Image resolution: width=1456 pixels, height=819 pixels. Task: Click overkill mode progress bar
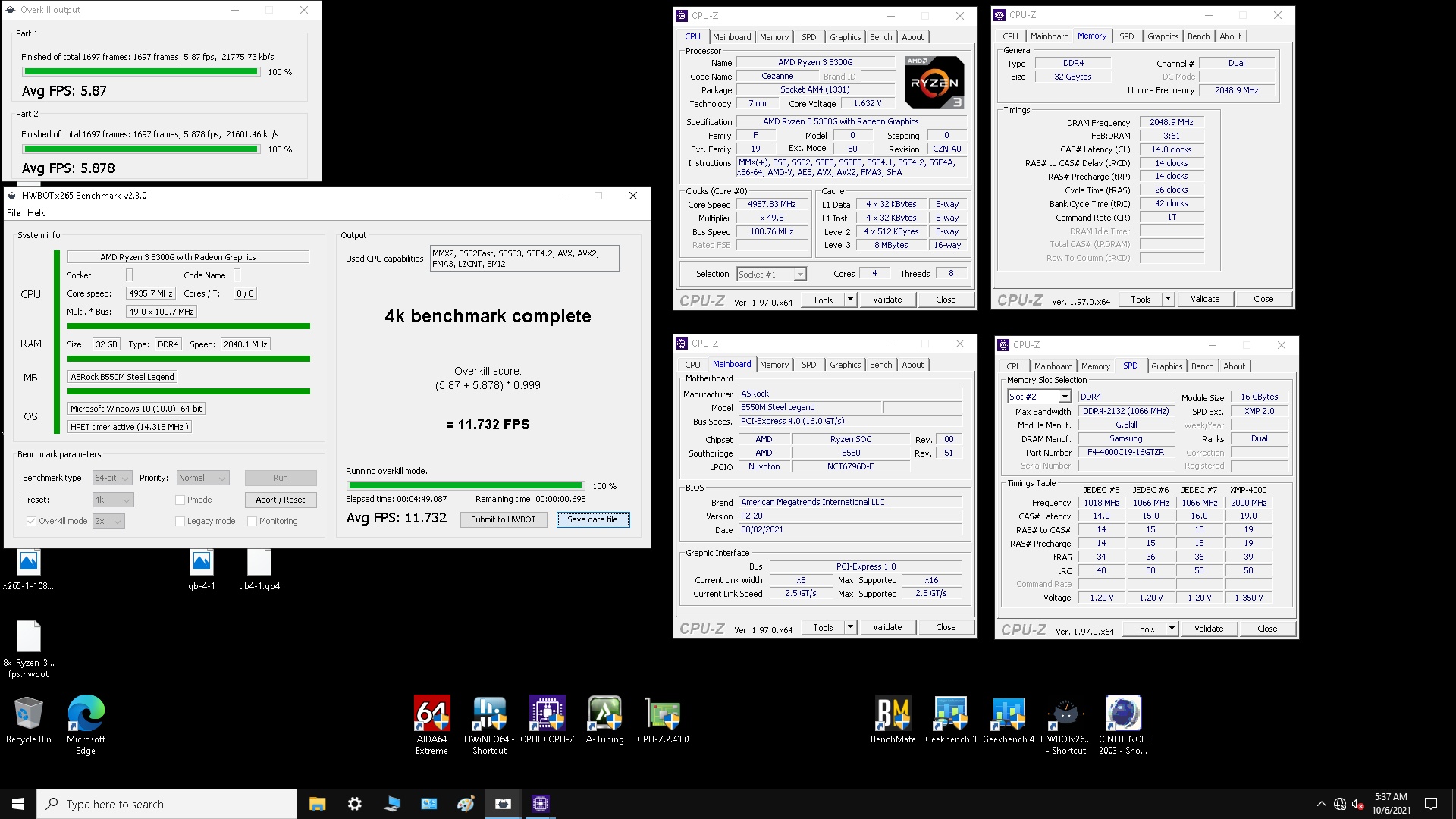point(466,485)
